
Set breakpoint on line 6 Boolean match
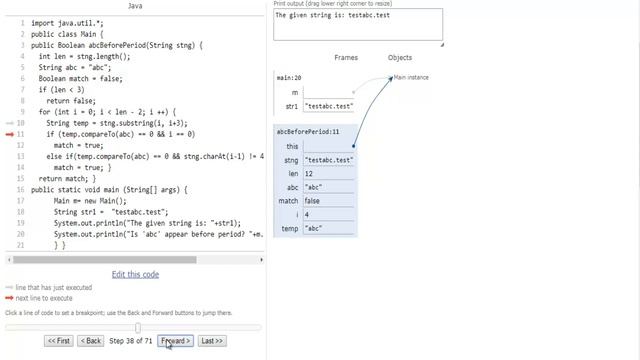coord(80,78)
